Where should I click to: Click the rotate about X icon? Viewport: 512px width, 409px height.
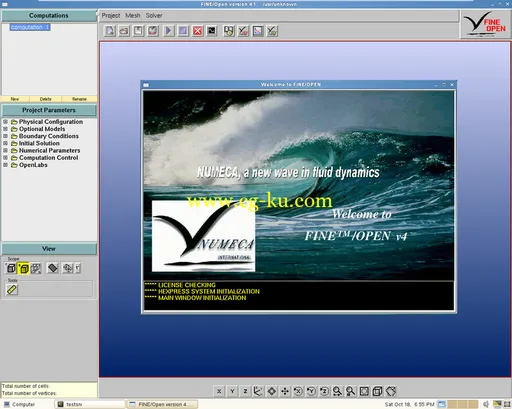coord(298,391)
